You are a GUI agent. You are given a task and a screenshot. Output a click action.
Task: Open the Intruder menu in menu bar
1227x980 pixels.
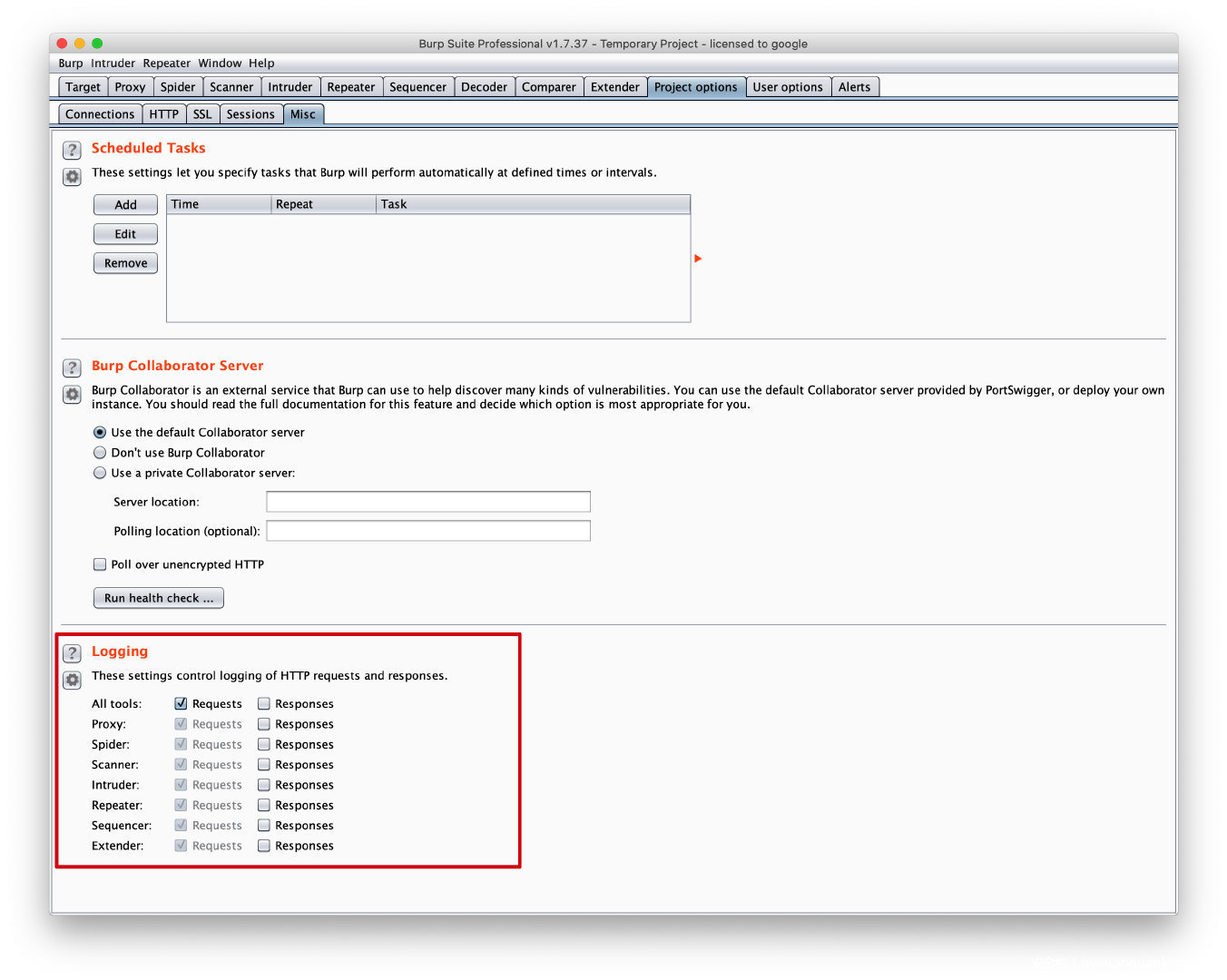pos(113,64)
